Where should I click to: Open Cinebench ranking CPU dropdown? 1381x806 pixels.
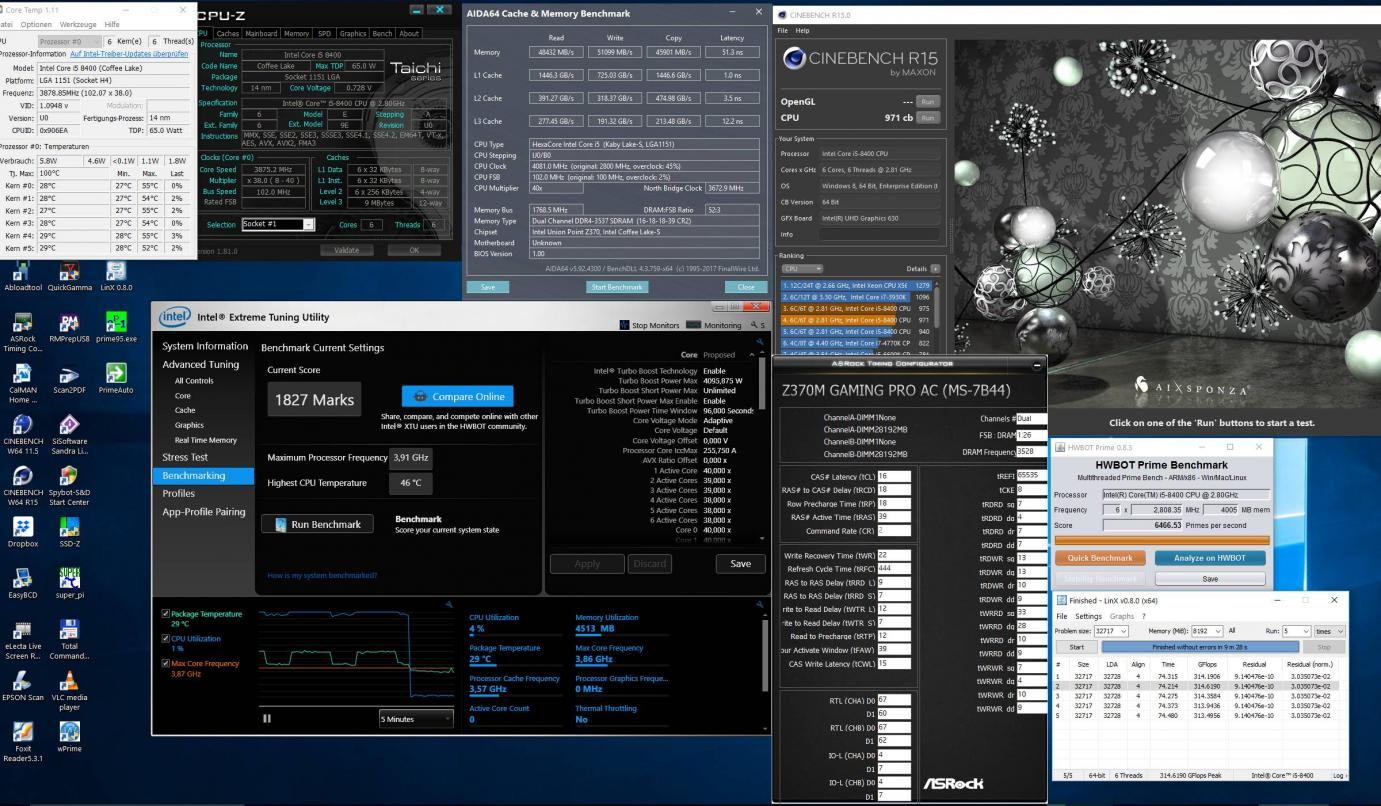tap(802, 269)
